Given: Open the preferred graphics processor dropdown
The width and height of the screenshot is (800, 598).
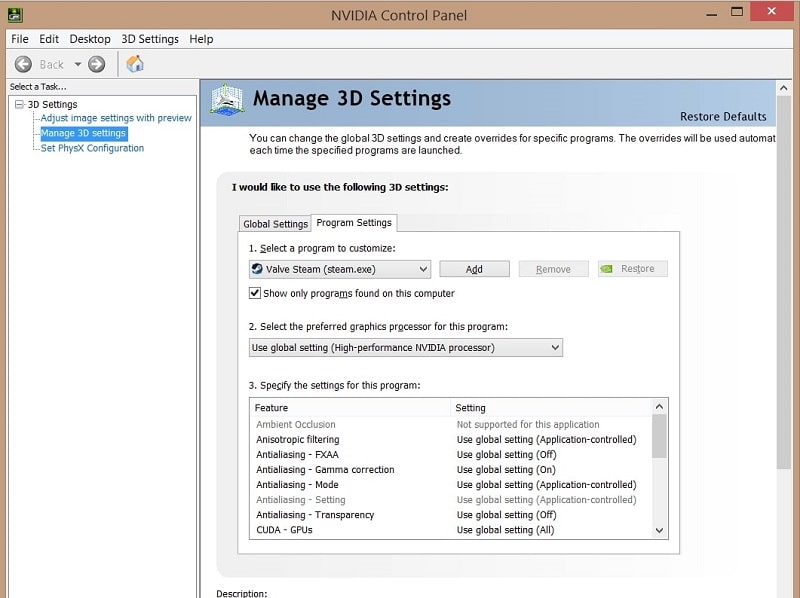Looking at the screenshot, I should tap(555, 348).
